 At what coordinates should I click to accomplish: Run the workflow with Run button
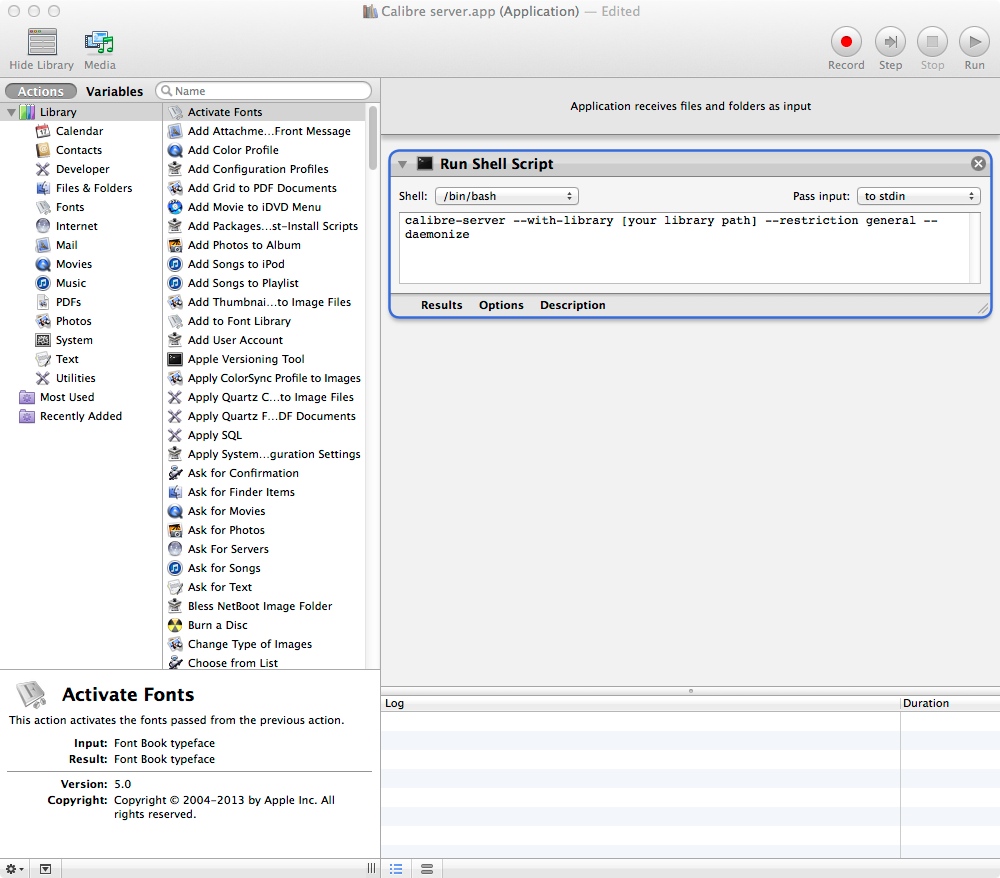tap(974, 42)
